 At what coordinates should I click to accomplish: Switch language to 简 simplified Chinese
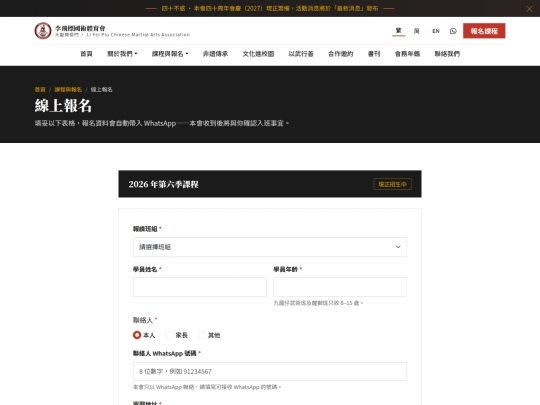click(416, 31)
